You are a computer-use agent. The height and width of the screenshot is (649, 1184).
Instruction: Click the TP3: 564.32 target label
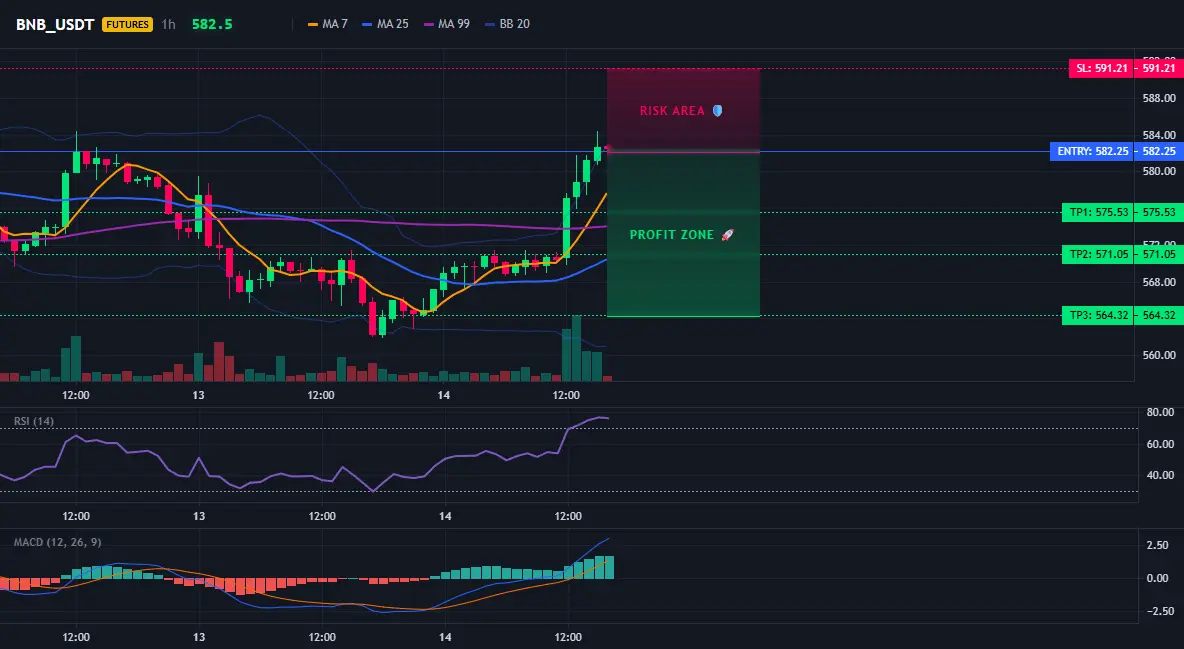1098,315
